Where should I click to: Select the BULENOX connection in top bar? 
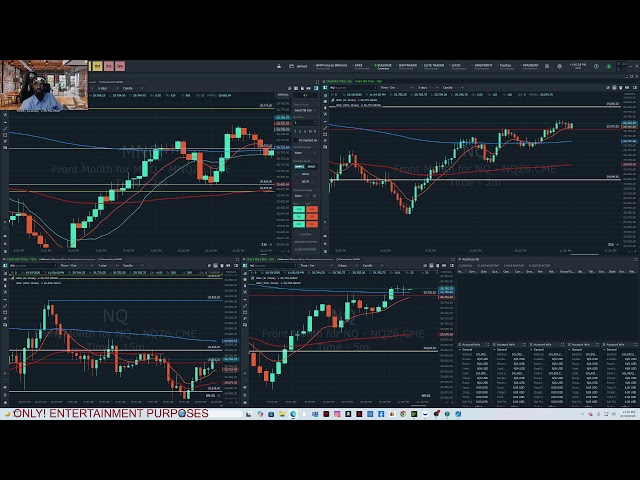click(383, 66)
